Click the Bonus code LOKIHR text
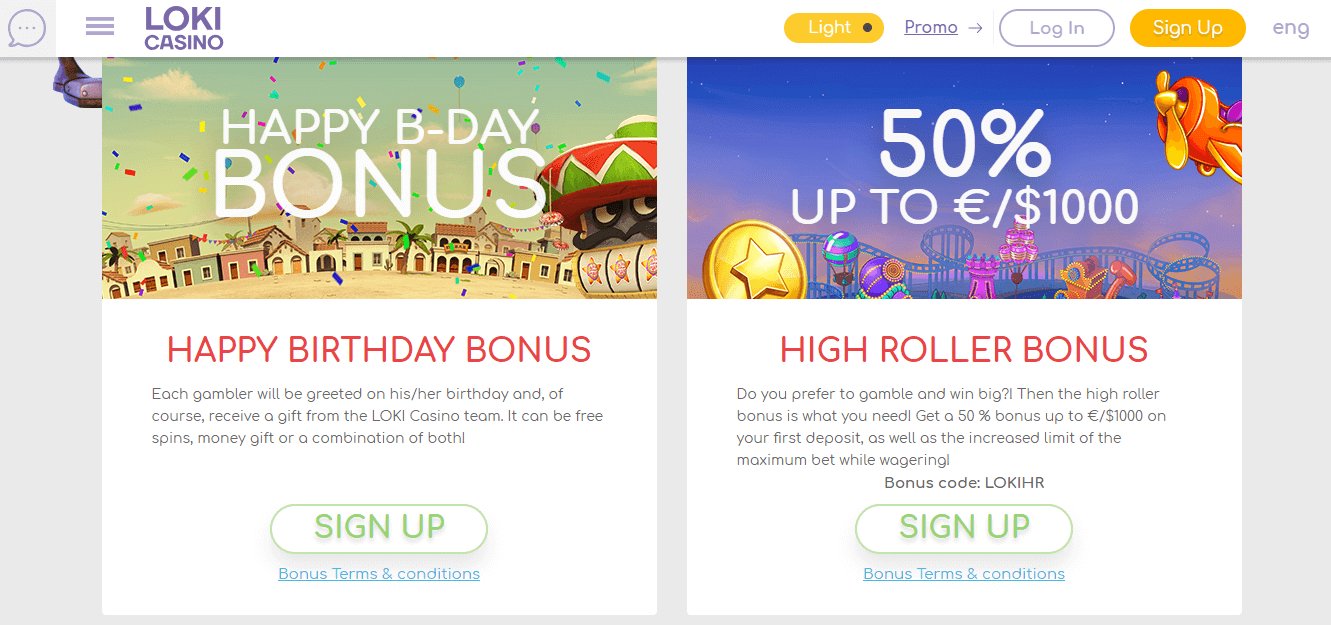Image resolution: width=1331 pixels, height=625 pixels. pos(964,483)
